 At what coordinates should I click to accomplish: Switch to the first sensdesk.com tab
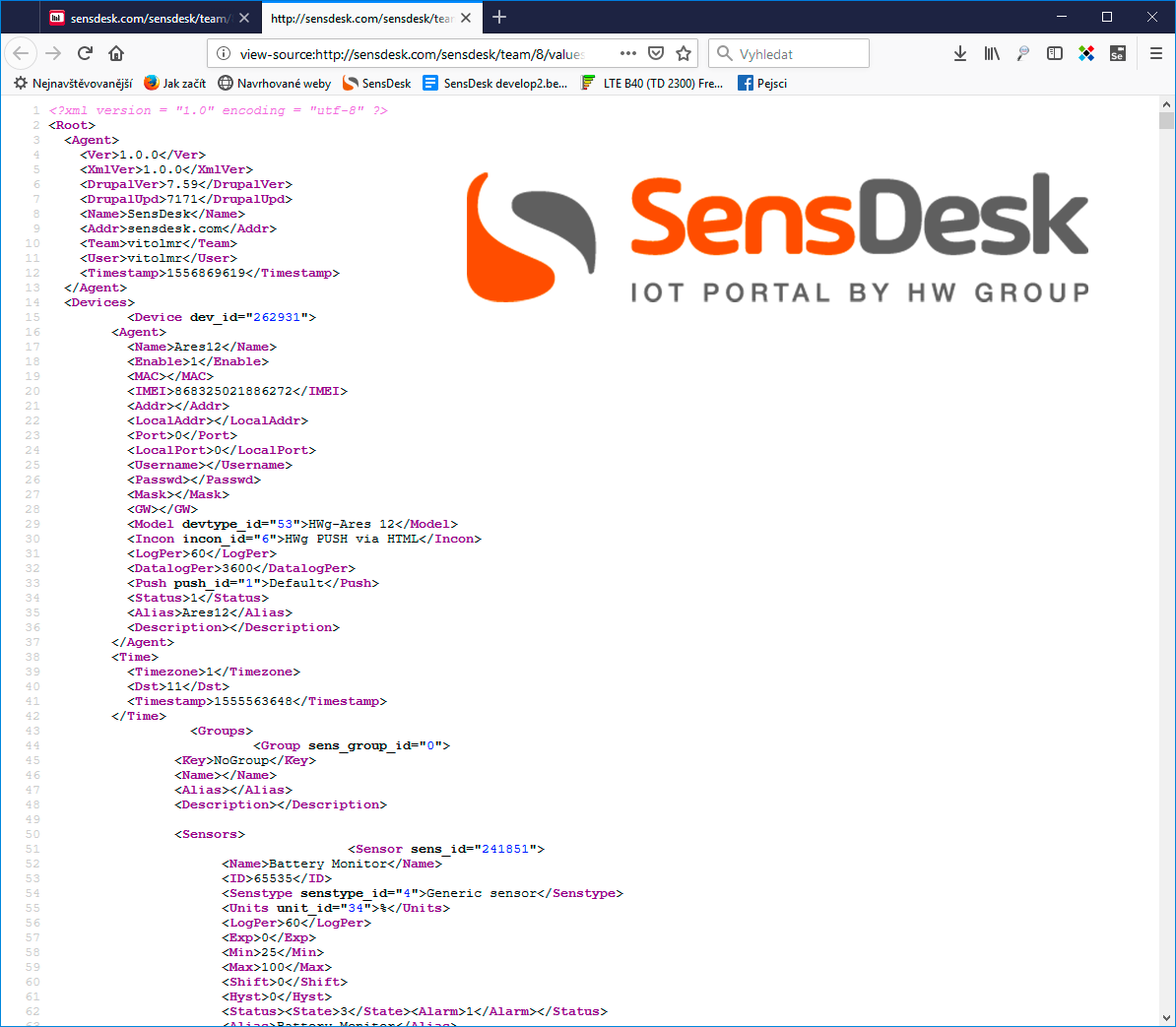point(151,18)
